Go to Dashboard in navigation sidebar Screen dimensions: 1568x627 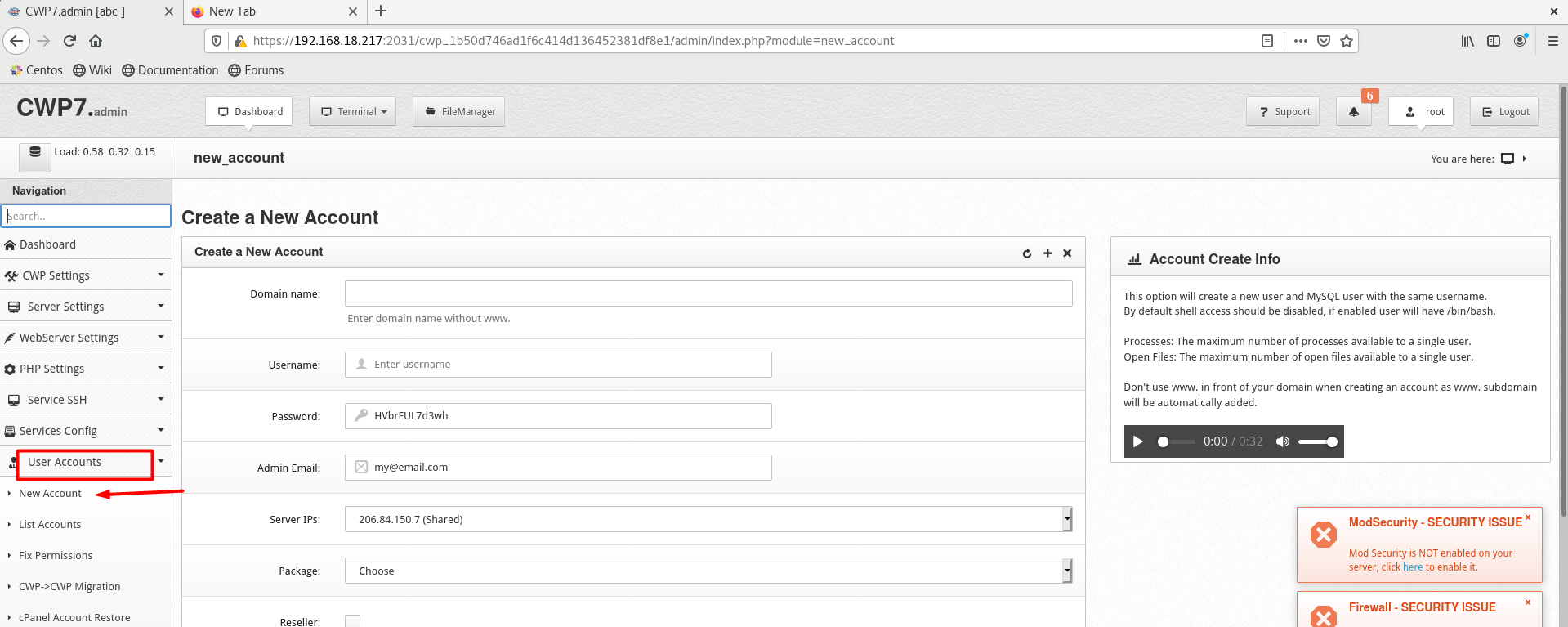click(x=86, y=244)
